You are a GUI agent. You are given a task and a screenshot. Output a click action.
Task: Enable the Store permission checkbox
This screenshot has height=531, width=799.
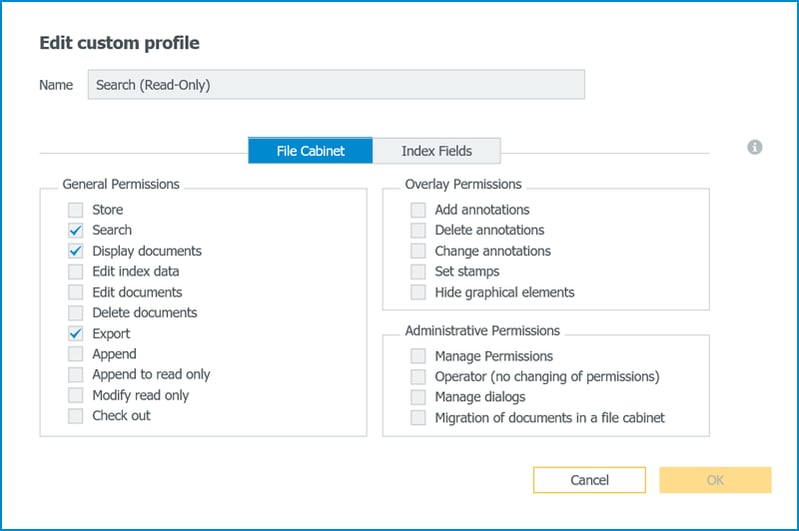[76, 210]
